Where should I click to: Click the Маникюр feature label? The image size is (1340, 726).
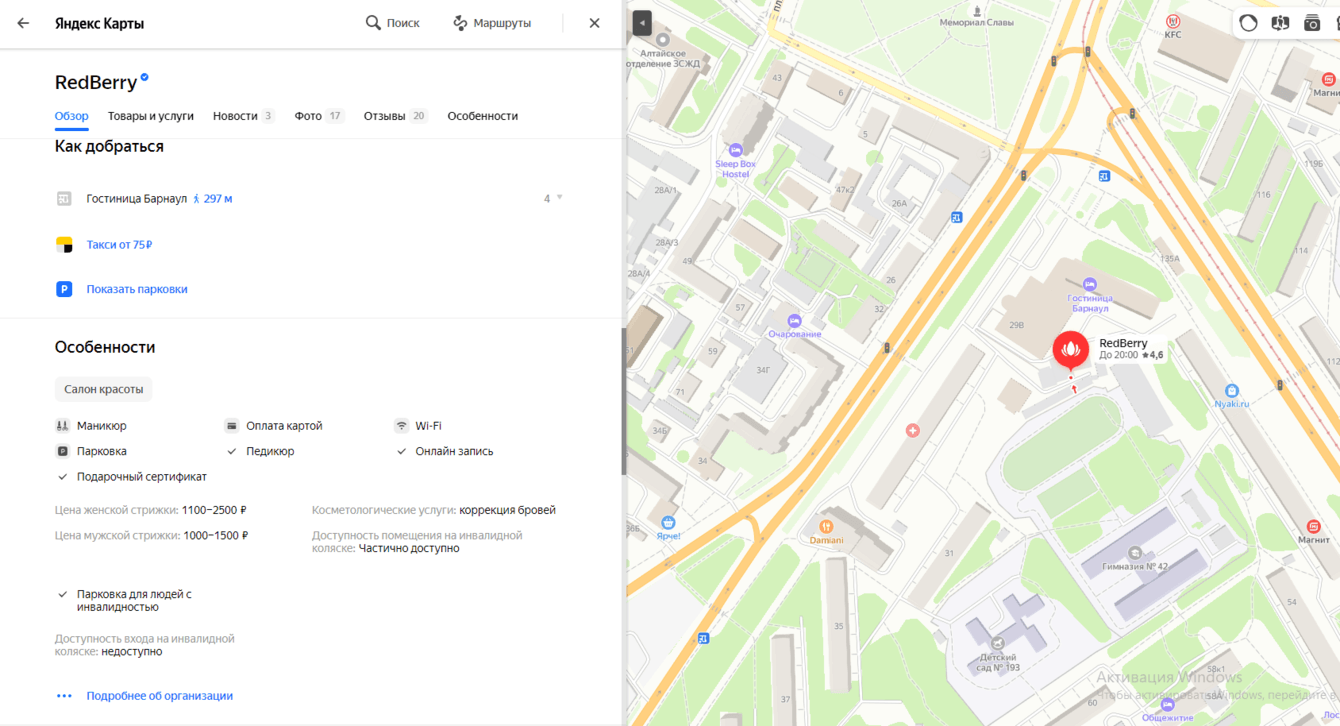(x=102, y=426)
